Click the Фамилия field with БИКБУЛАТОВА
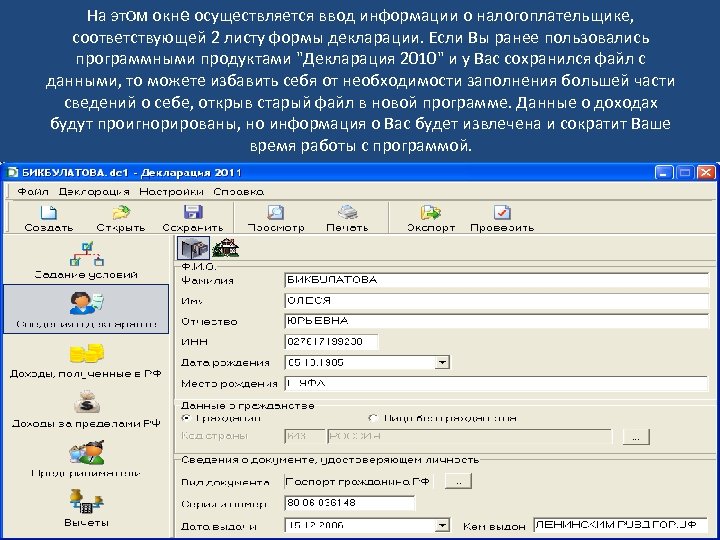The width and height of the screenshot is (720, 540). (496, 280)
